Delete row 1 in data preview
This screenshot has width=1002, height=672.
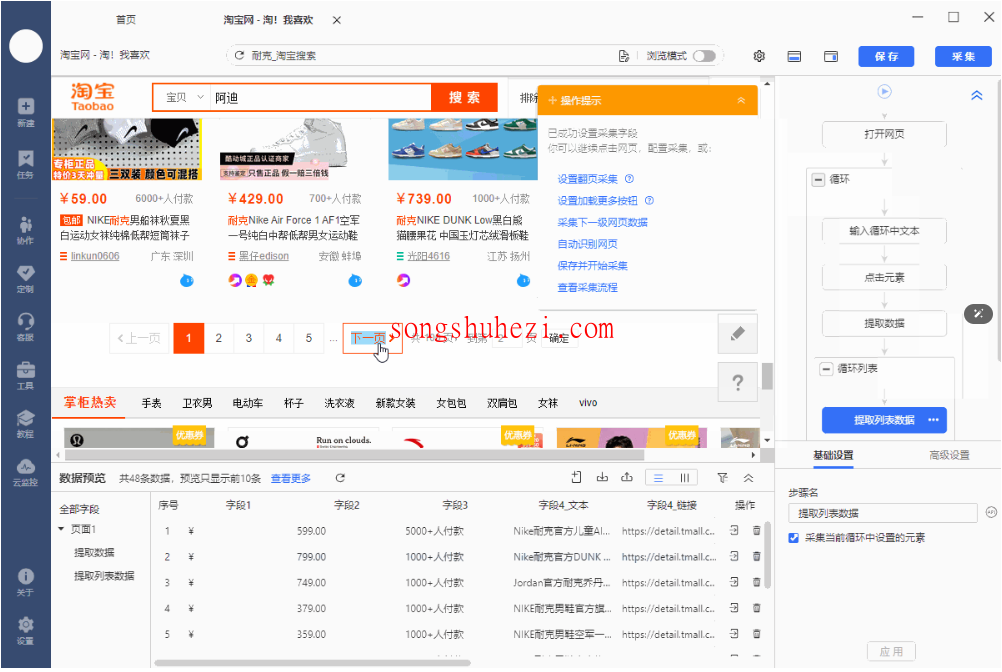coord(757,530)
